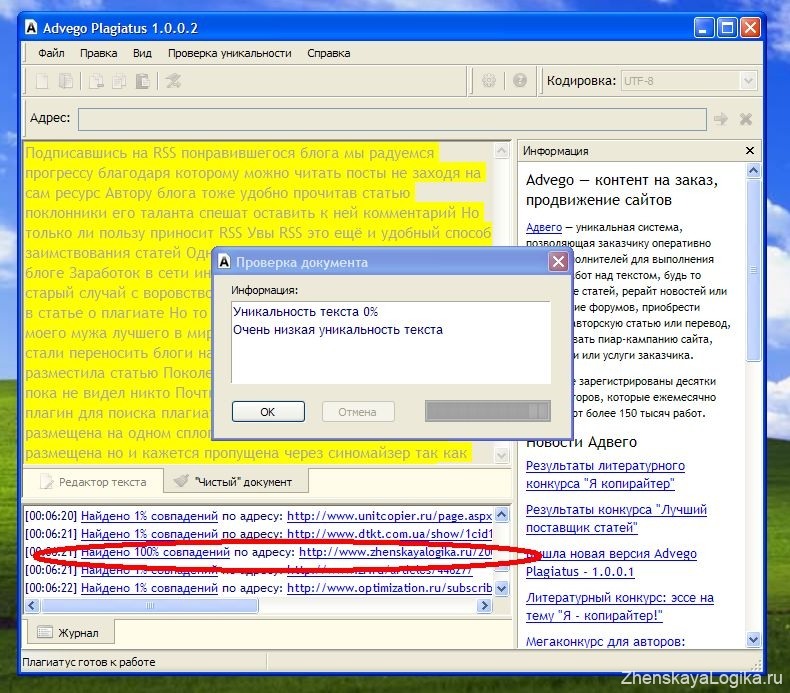Viewport: 790px width, 693px height.
Task: Click status text Плагиатус готов к работе
Action: pos(89,662)
